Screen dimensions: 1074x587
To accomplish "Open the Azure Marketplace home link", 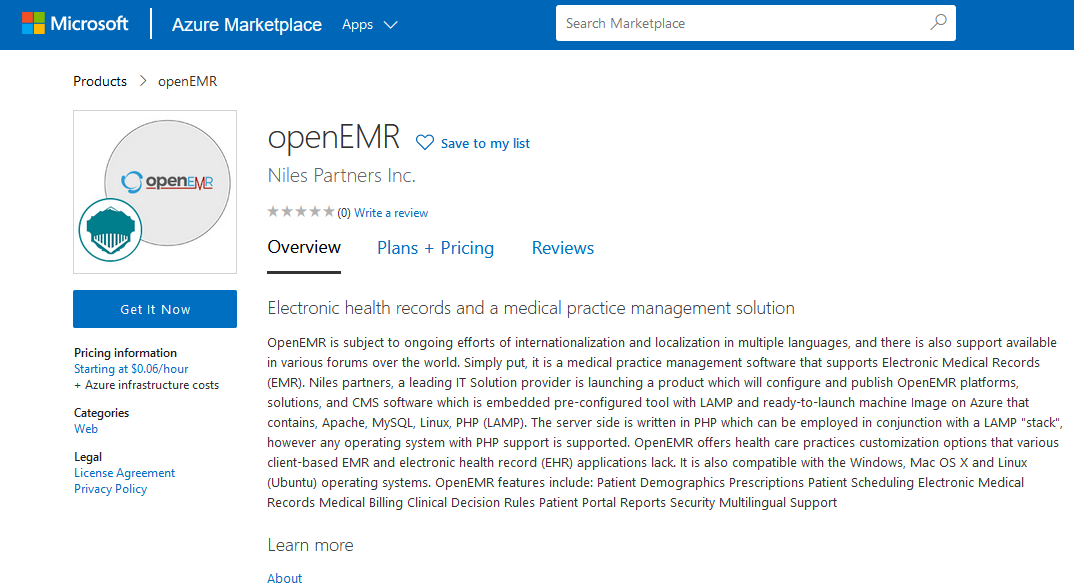I will tap(247, 24).
